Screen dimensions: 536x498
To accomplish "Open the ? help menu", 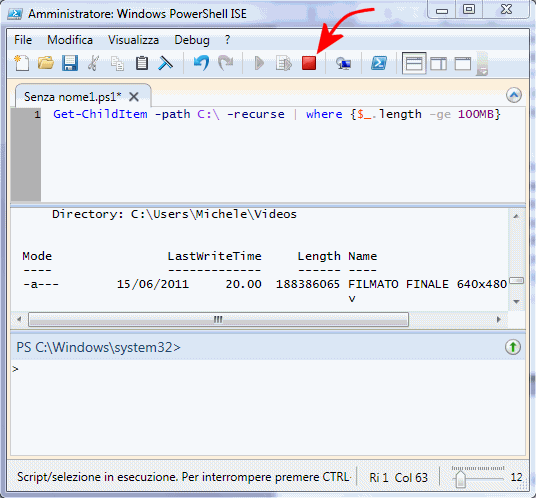I will (228, 40).
